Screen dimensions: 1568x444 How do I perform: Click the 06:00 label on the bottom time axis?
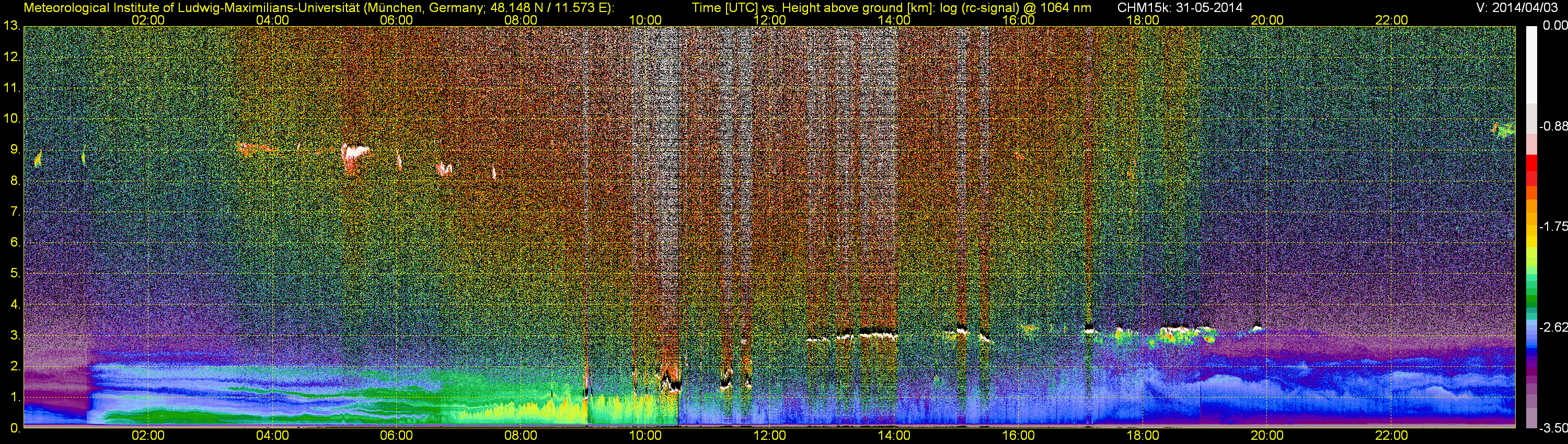[396, 436]
